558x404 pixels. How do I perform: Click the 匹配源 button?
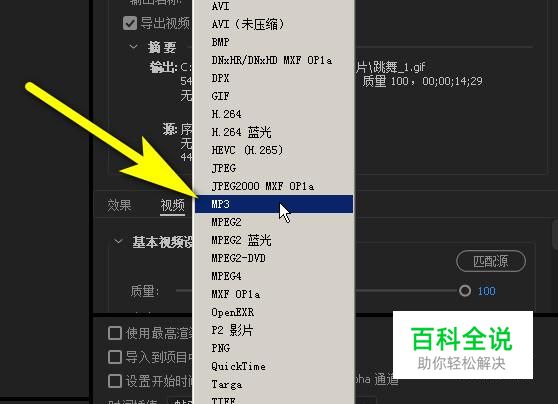(491, 261)
